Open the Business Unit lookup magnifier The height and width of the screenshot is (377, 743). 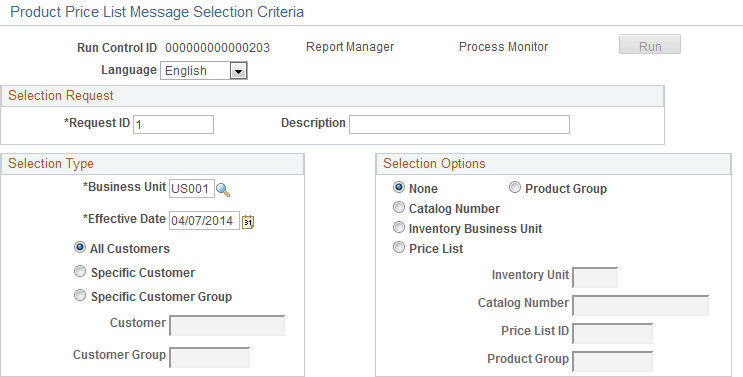coord(223,189)
